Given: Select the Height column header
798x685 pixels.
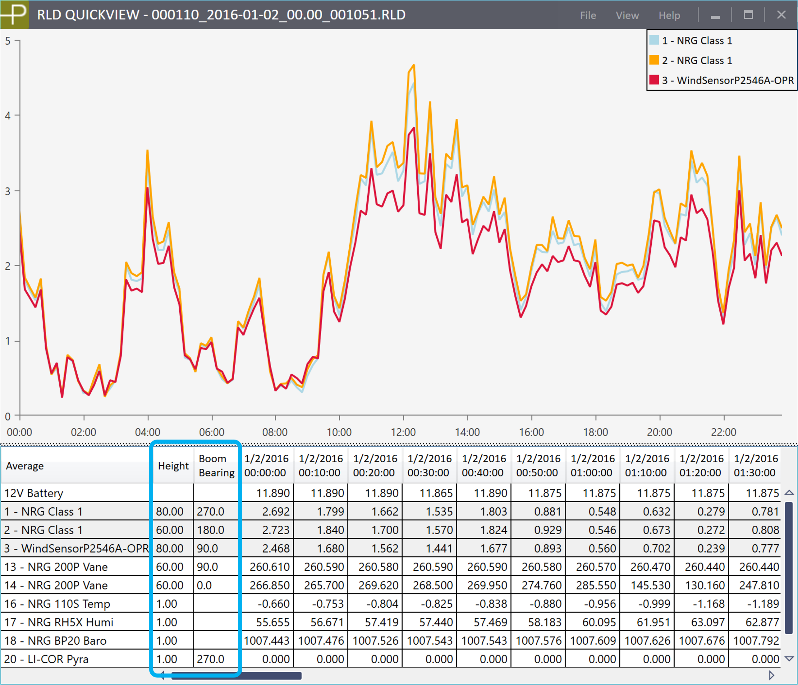Looking at the screenshot, I should [x=173, y=465].
